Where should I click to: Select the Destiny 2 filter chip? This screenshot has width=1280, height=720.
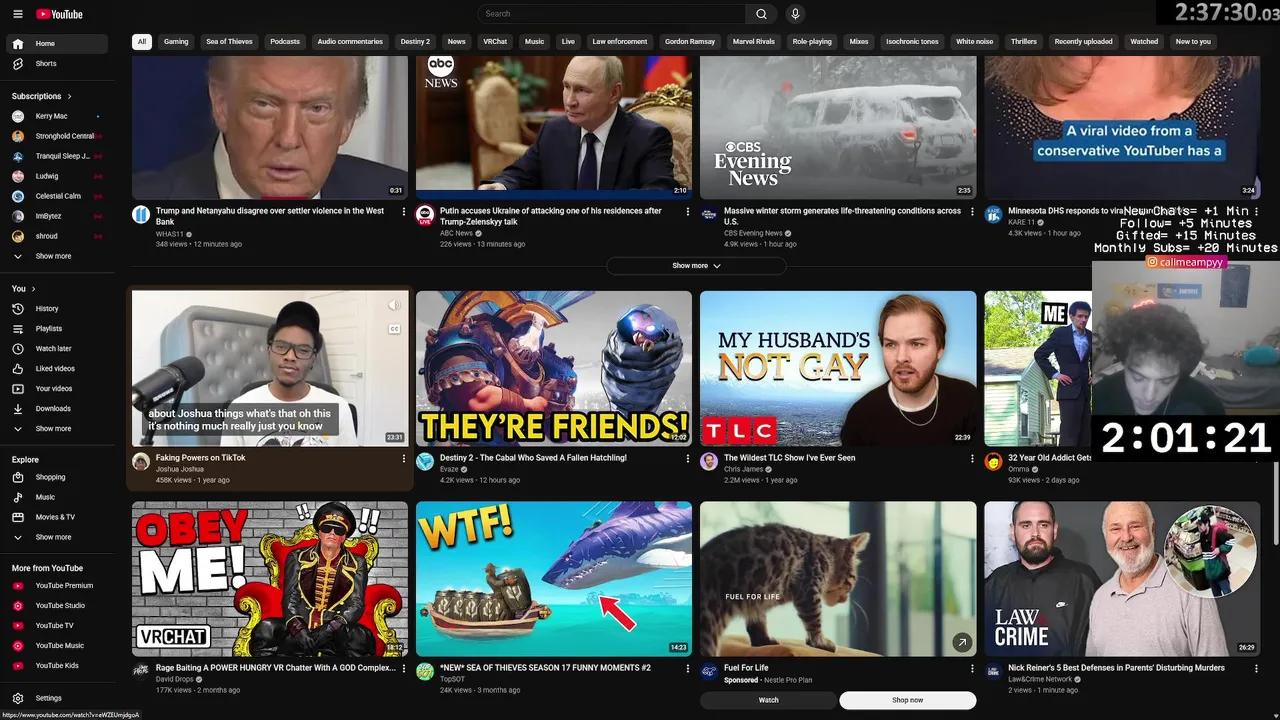pos(415,42)
